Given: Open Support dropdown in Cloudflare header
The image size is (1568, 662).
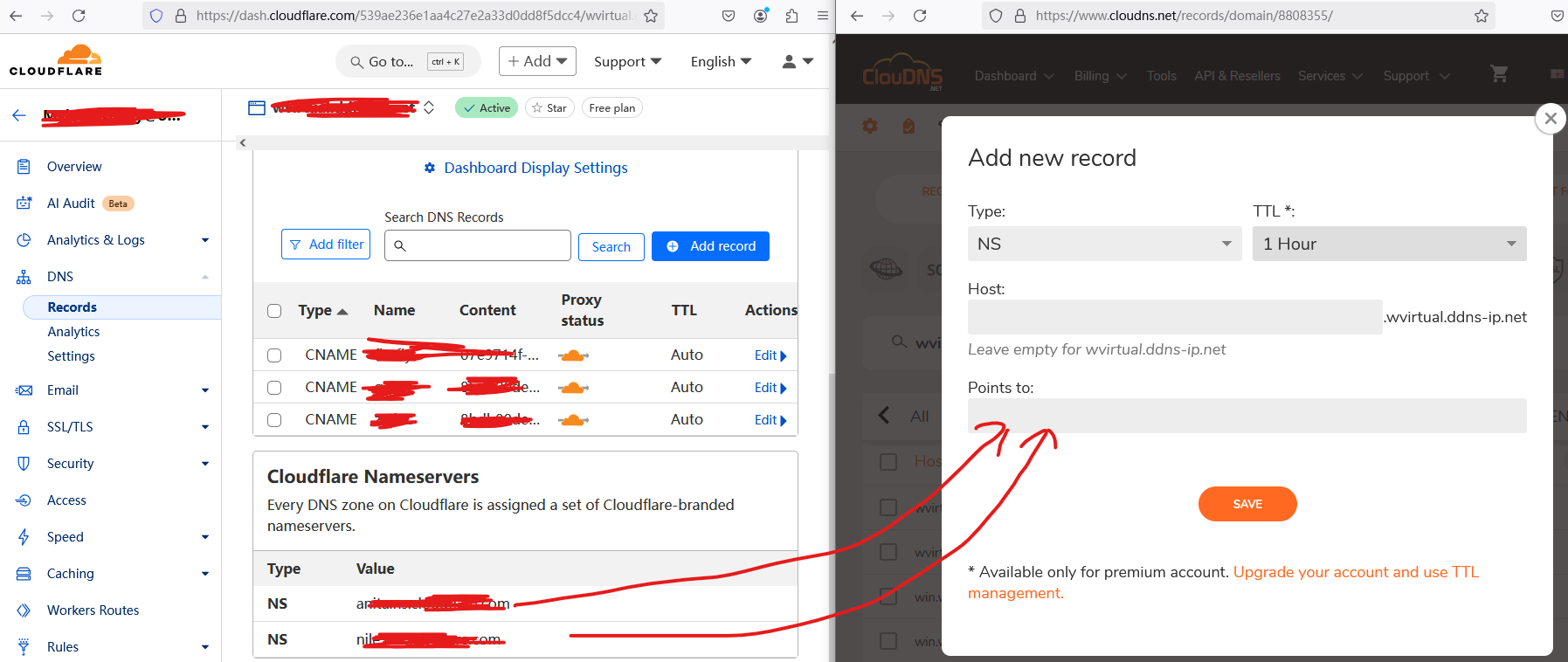Looking at the screenshot, I should click(x=627, y=61).
